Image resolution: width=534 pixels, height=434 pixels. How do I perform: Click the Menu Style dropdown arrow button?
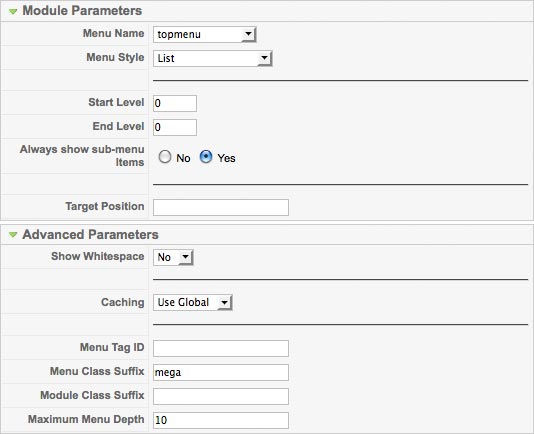(264, 58)
